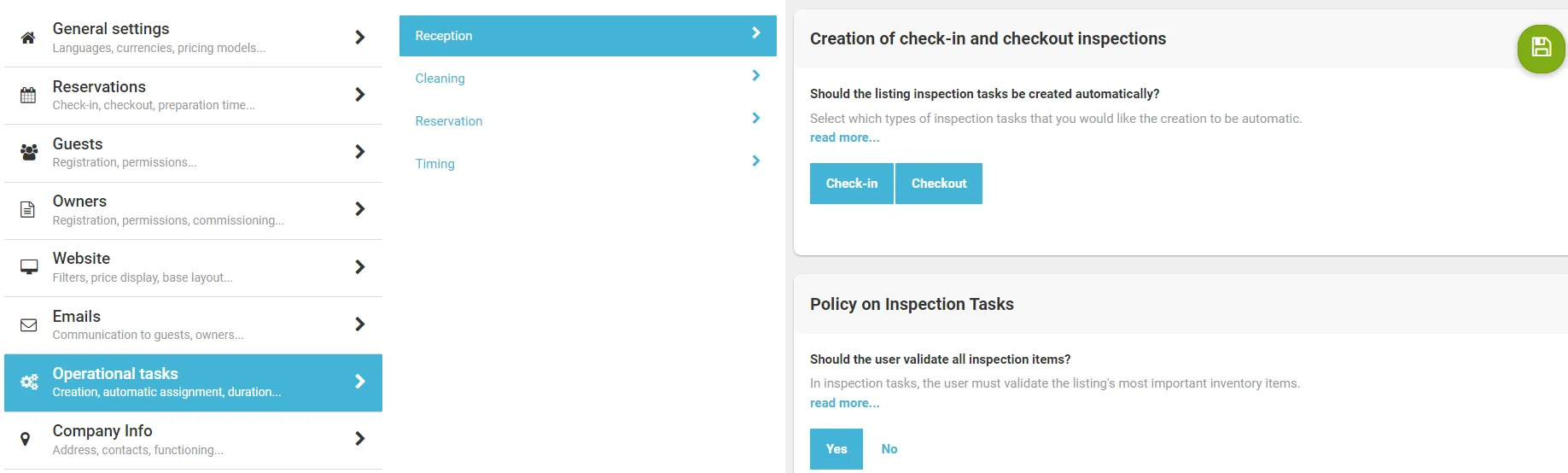
Task: Click the people group icon for Guests
Action: [28, 152]
